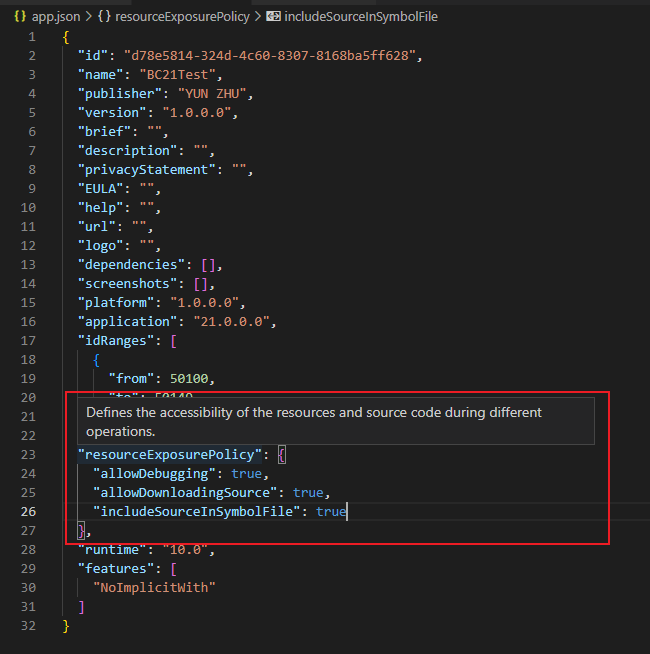Click the "url" key on line 11
Image resolution: width=650 pixels, height=654 pixels.
[96, 226]
